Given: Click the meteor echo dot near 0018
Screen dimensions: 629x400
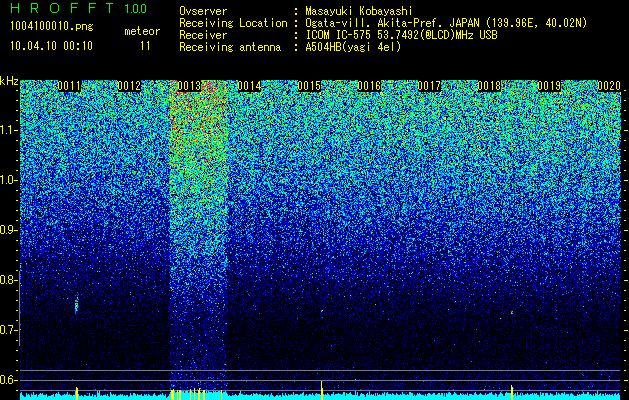Looking at the screenshot, I should tap(512, 312).
